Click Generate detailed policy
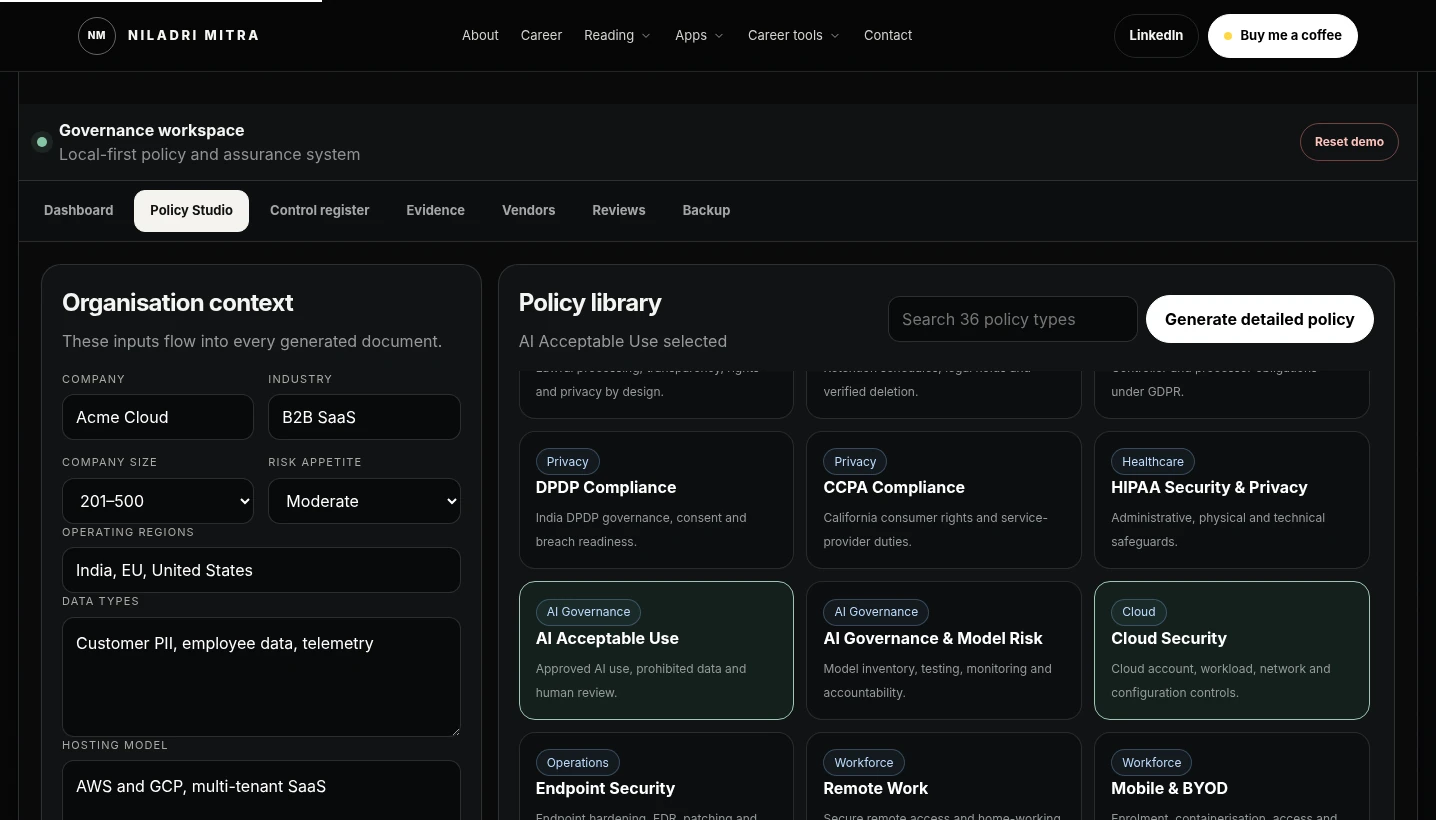The width and height of the screenshot is (1436, 820). pos(1259,319)
